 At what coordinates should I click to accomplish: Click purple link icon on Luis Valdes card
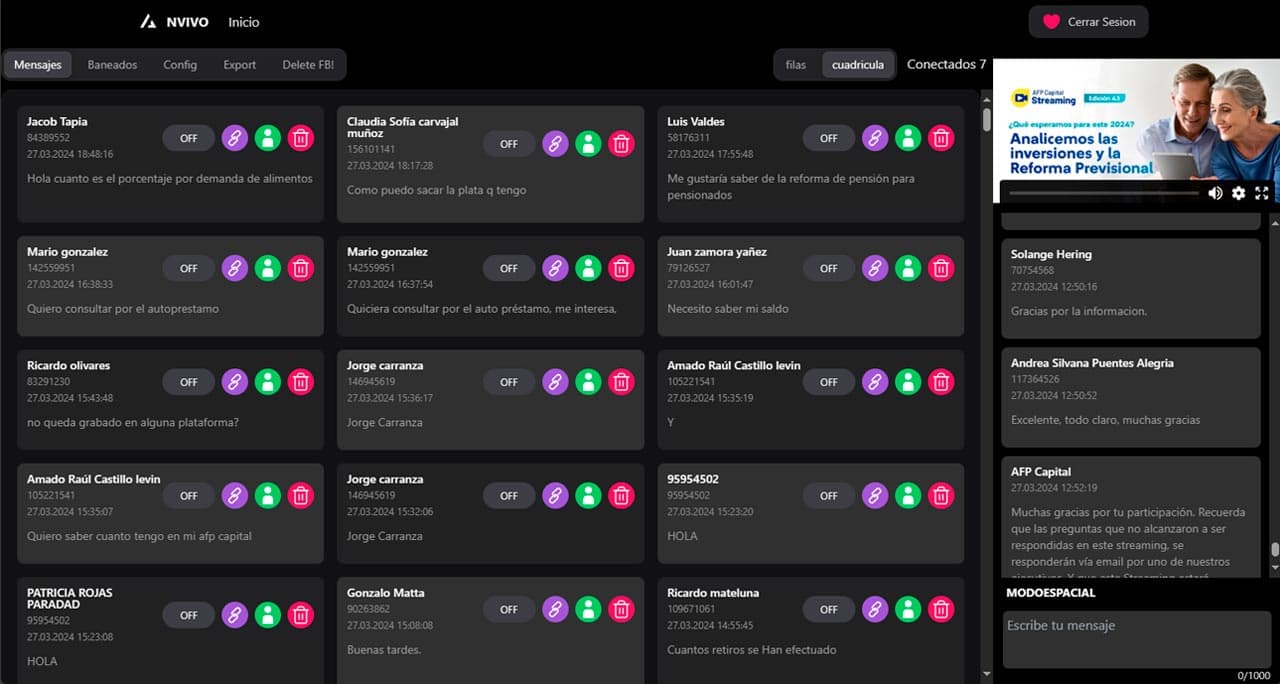(875, 138)
